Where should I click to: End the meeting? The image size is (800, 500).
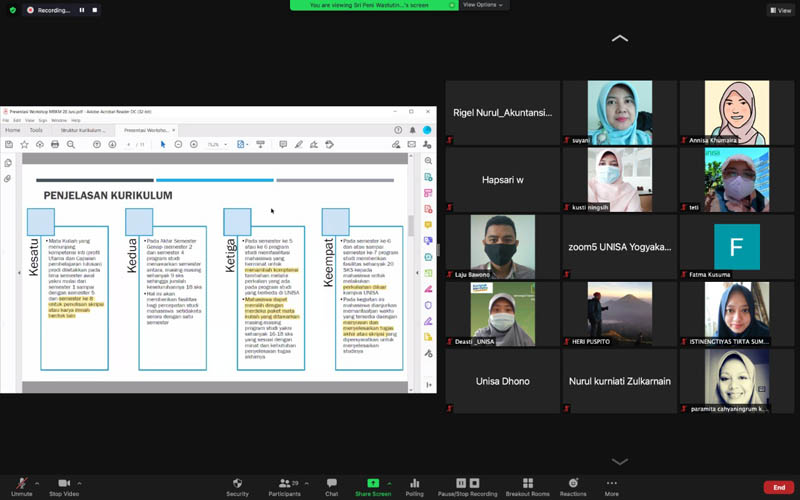tap(779, 487)
